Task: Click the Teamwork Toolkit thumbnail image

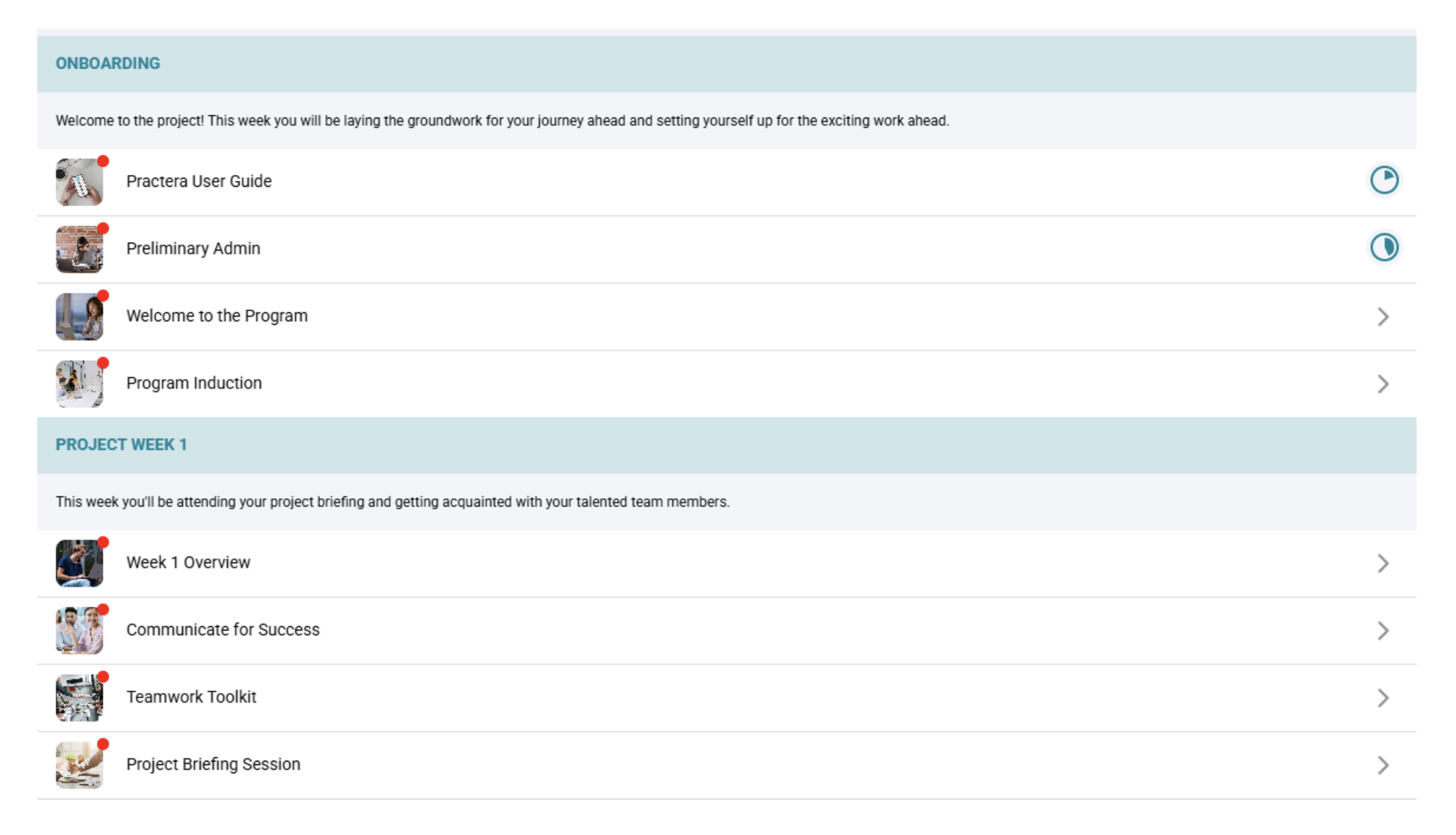Action: point(79,698)
